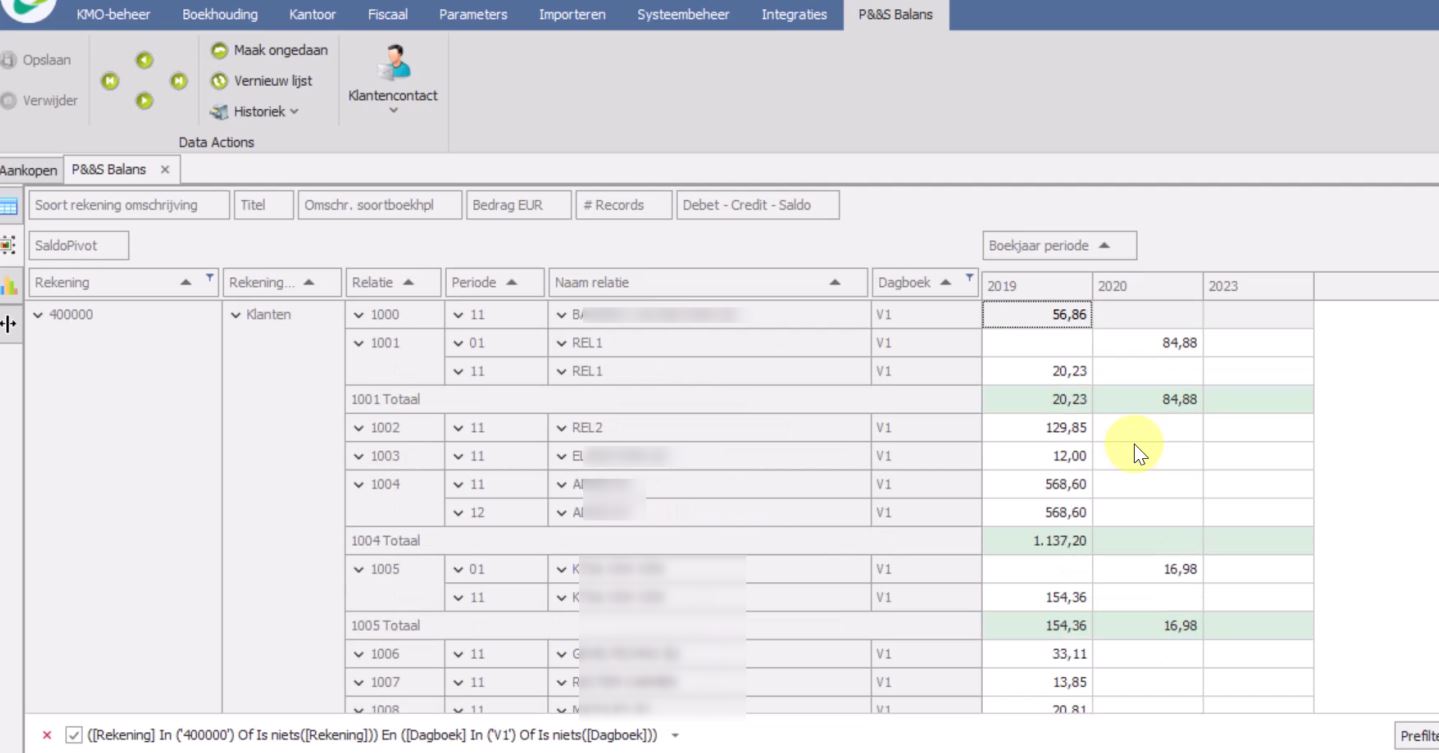The height and width of the screenshot is (753, 1439).
Task: Click the Verwijder delete icon
Action: pos(9,100)
